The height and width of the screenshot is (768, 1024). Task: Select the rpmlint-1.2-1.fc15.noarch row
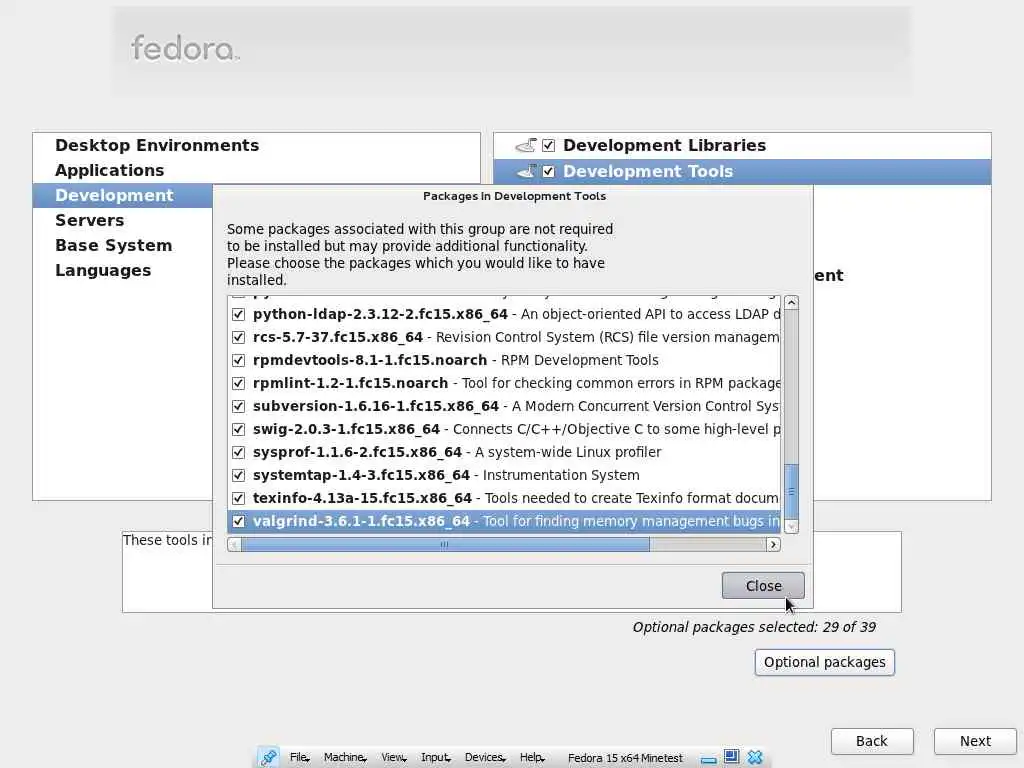tap(504, 383)
